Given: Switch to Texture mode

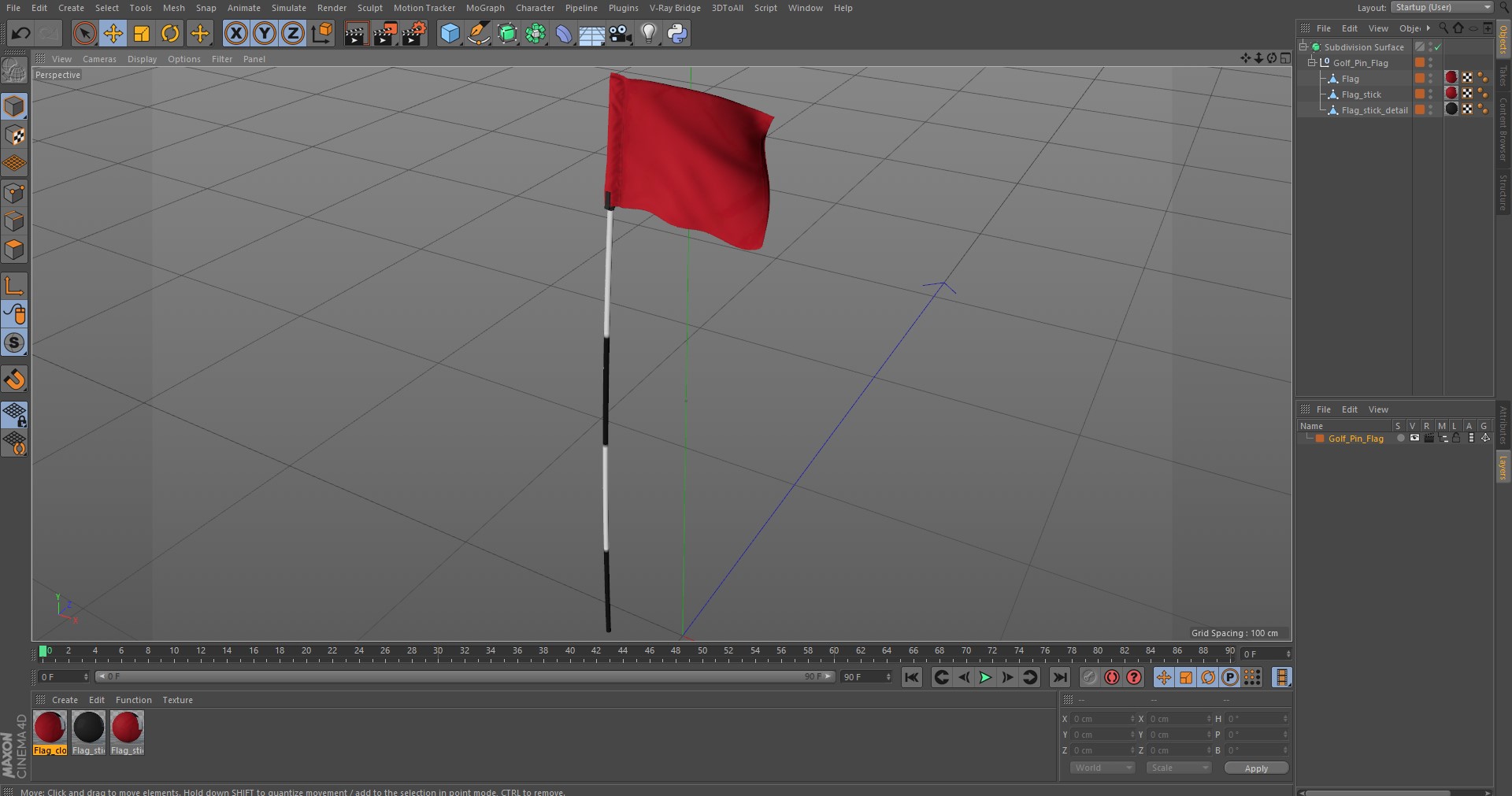Looking at the screenshot, I should 14,135.
